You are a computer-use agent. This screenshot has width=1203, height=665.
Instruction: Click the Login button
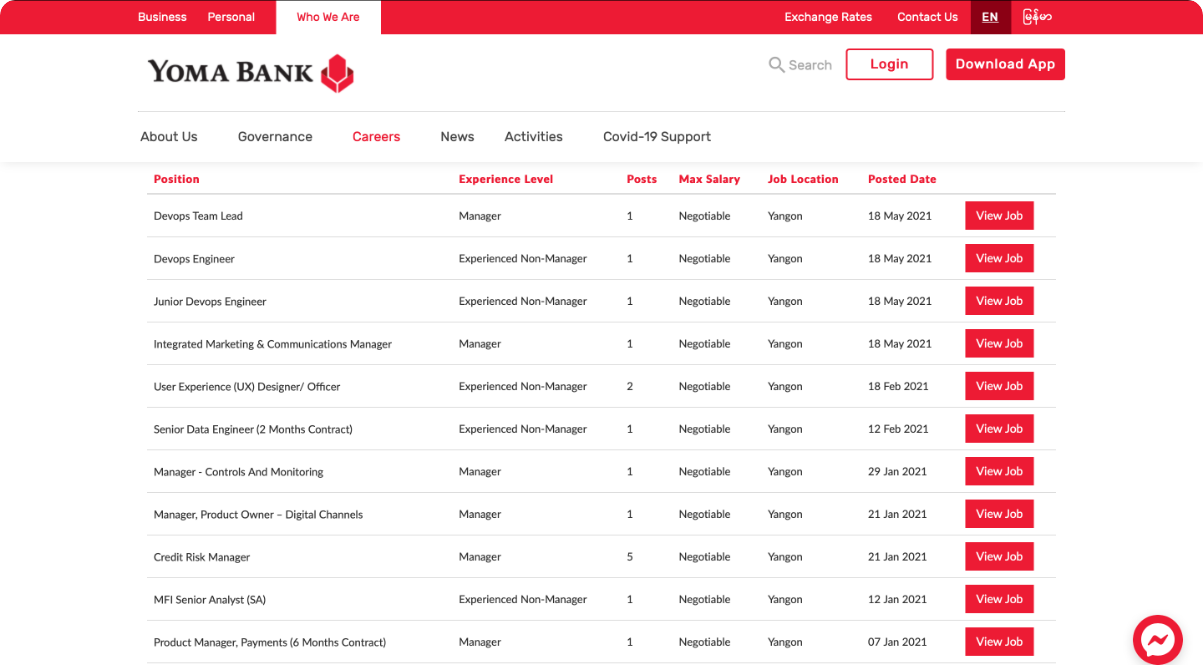(889, 64)
